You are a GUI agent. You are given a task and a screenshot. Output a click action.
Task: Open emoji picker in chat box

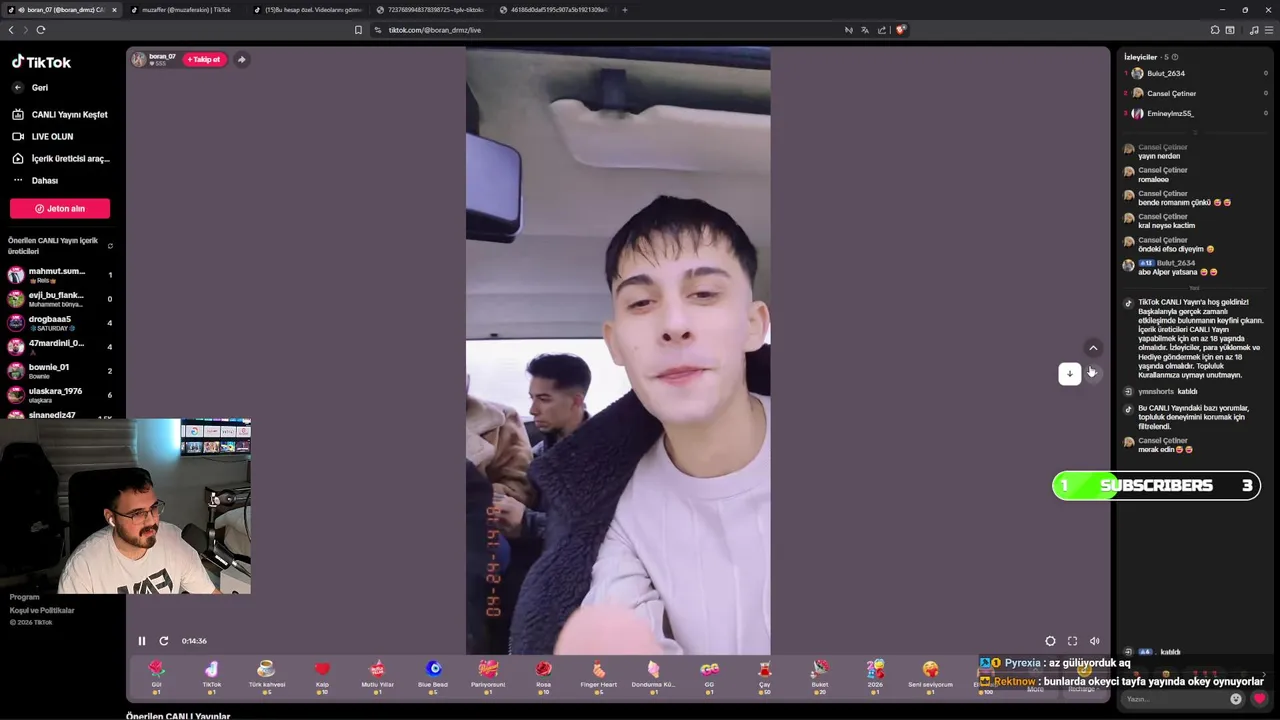[x=1236, y=699]
